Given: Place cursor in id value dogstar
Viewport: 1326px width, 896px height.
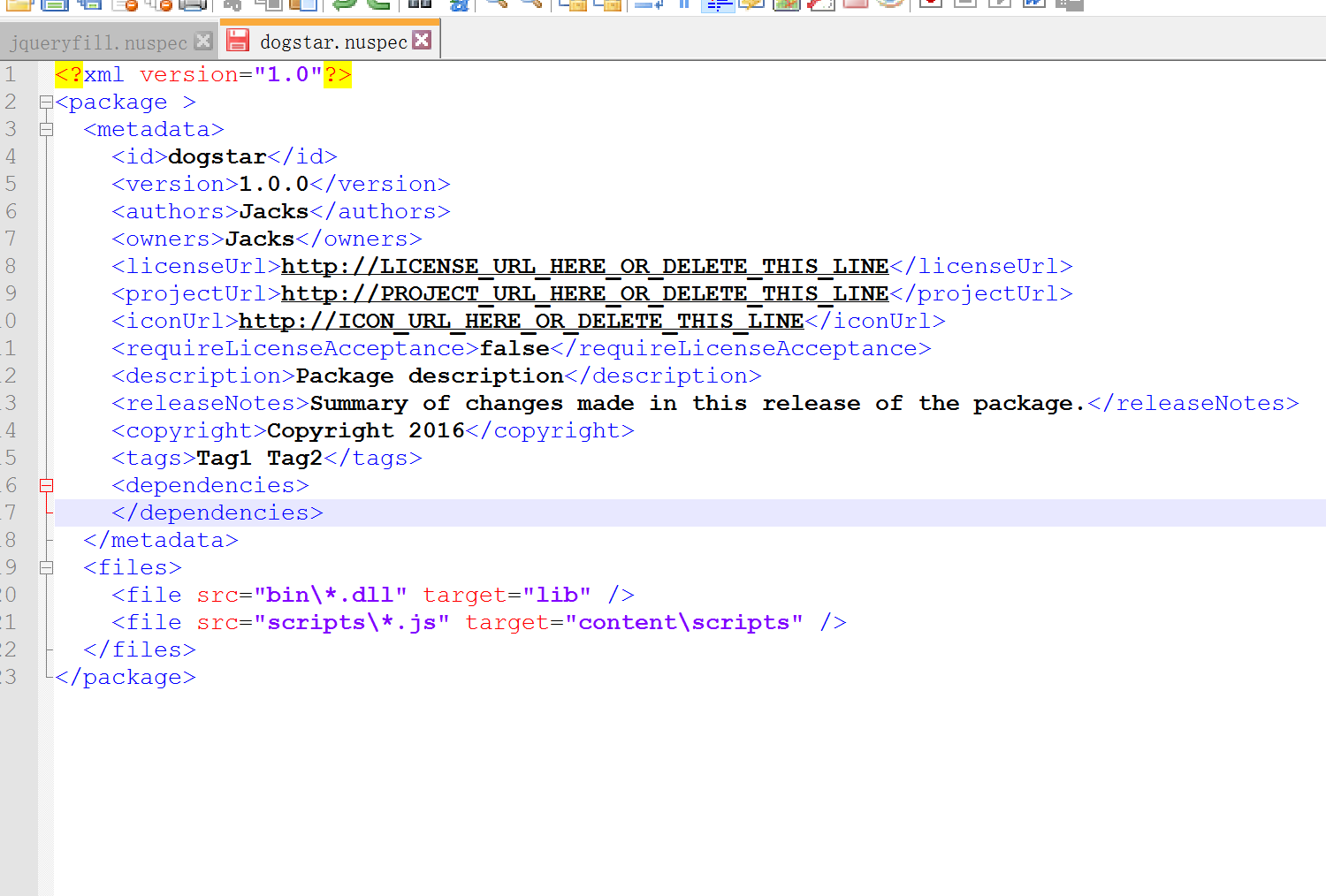Looking at the screenshot, I should pos(217,157).
